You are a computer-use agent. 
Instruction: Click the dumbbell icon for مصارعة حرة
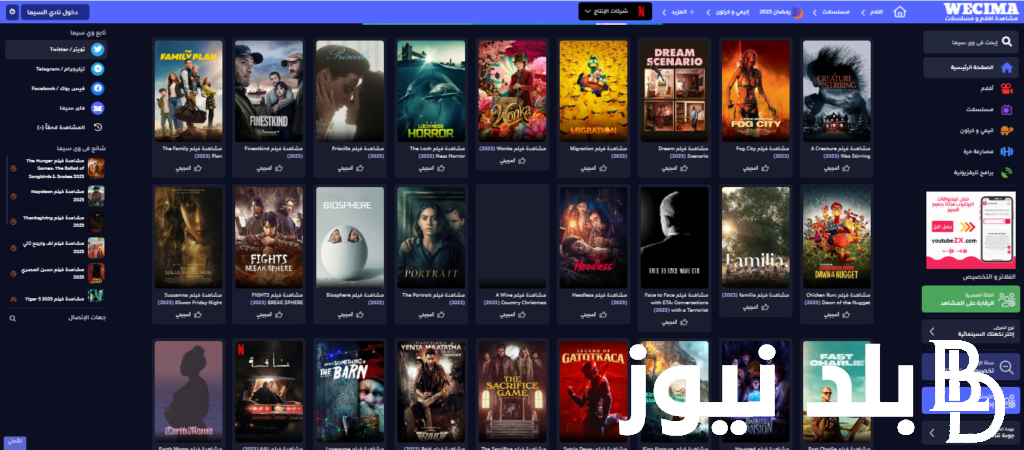pyautogui.click(x=1006, y=151)
